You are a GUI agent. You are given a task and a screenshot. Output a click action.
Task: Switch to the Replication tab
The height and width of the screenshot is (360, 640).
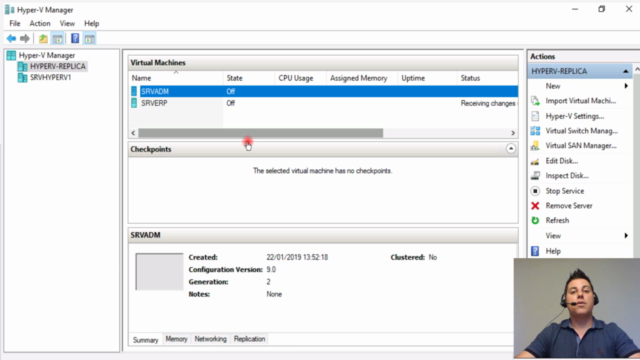(x=249, y=339)
